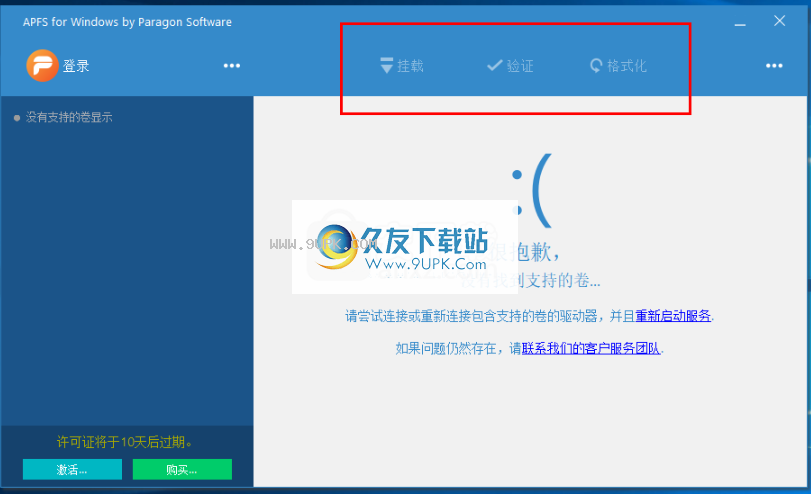Open the right-side three-dots more menu

tap(774, 66)
